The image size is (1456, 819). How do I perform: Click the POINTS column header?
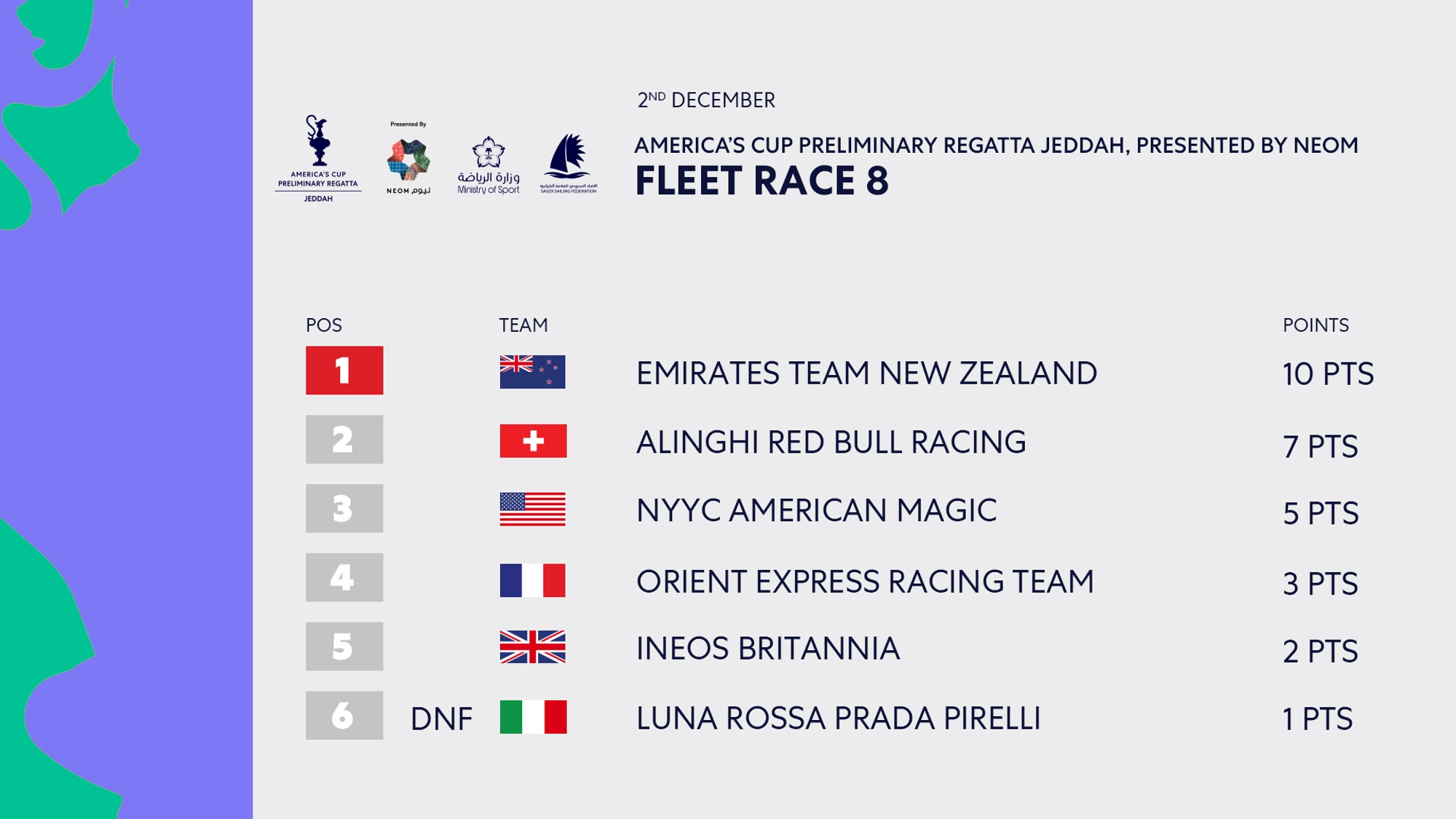click(x=1315, y=325)
